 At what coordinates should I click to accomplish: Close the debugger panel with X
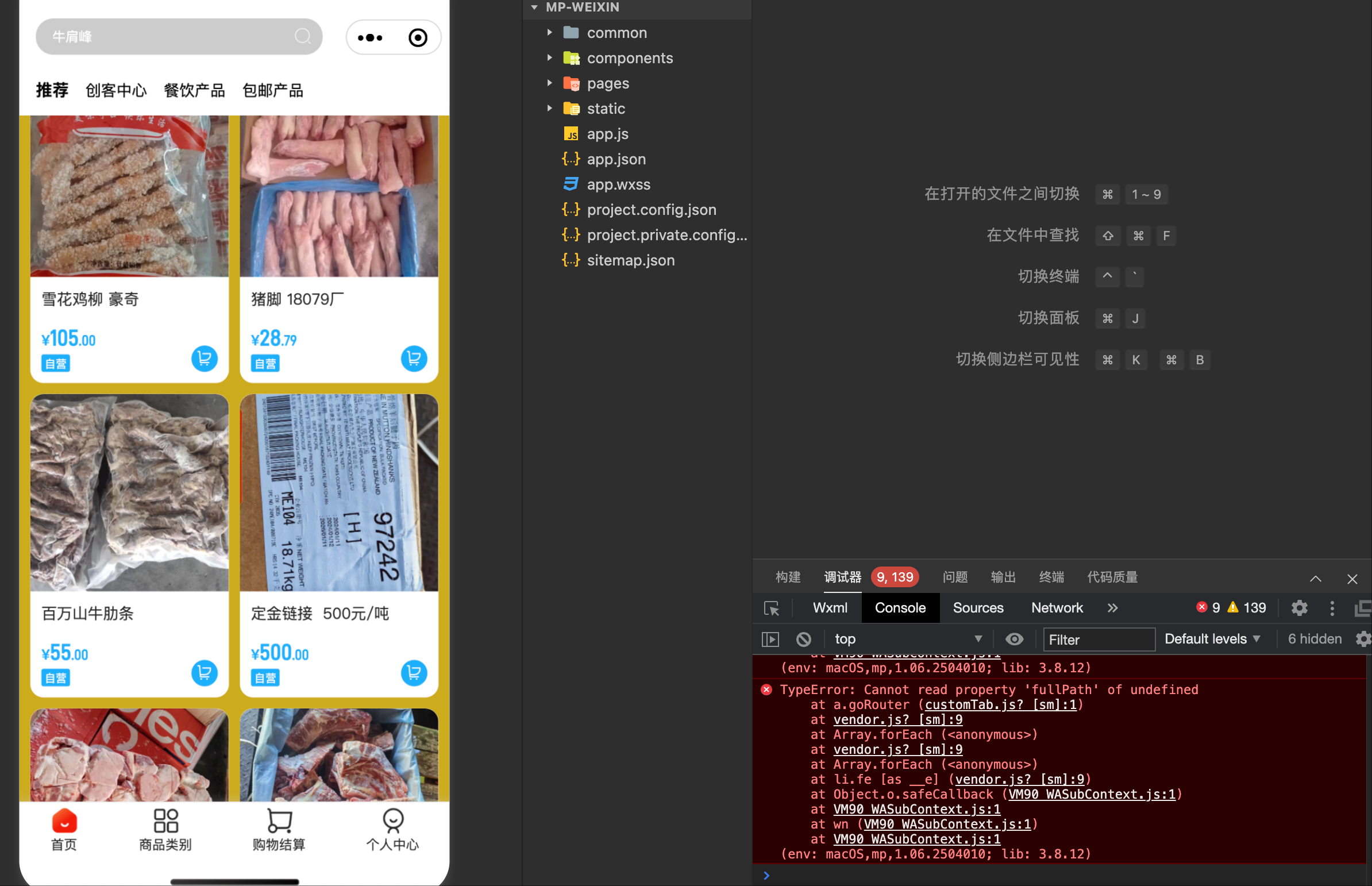[x=1352, y=579]
